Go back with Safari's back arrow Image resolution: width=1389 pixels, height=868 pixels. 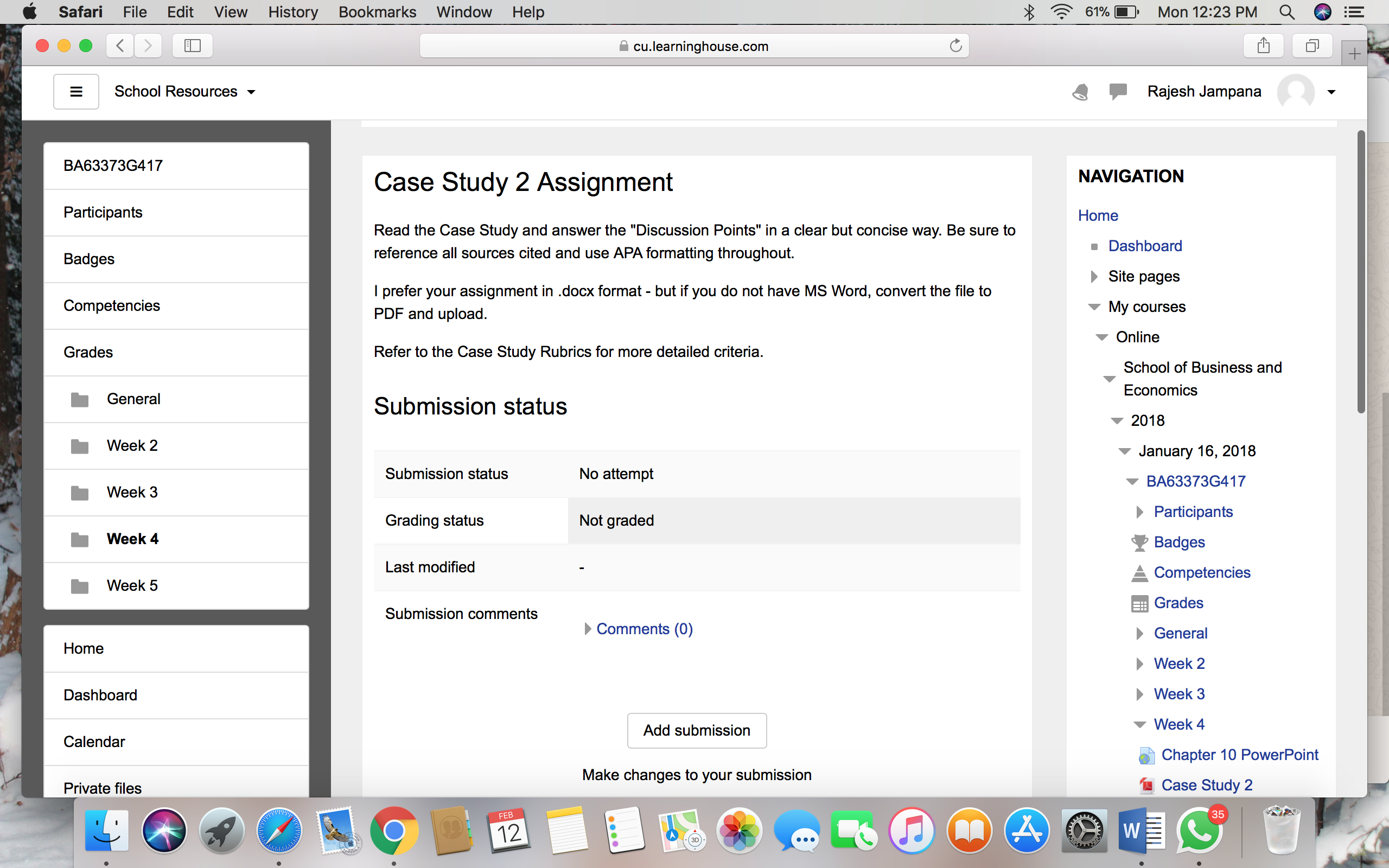pos(120,46)
